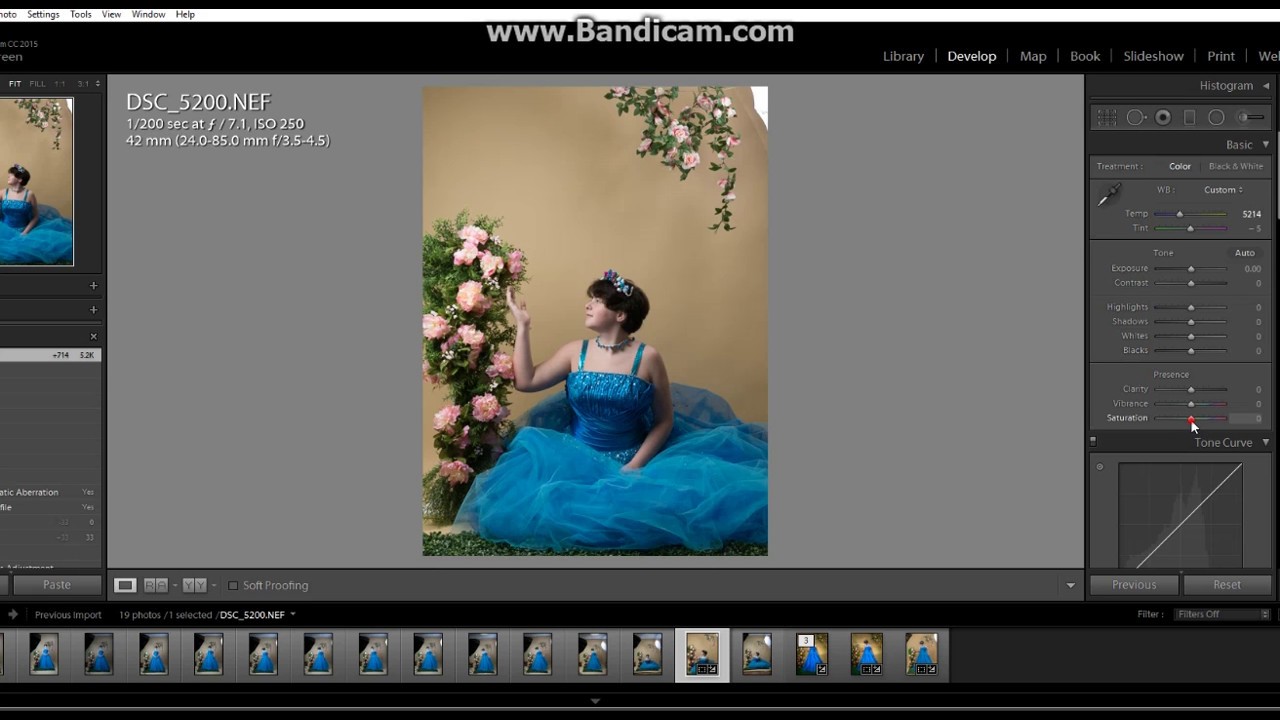Open the navigator zoom ratio dropdown arrows
Image resolution: width=1280 pixels, height=720 pixels.
point(97,84)
